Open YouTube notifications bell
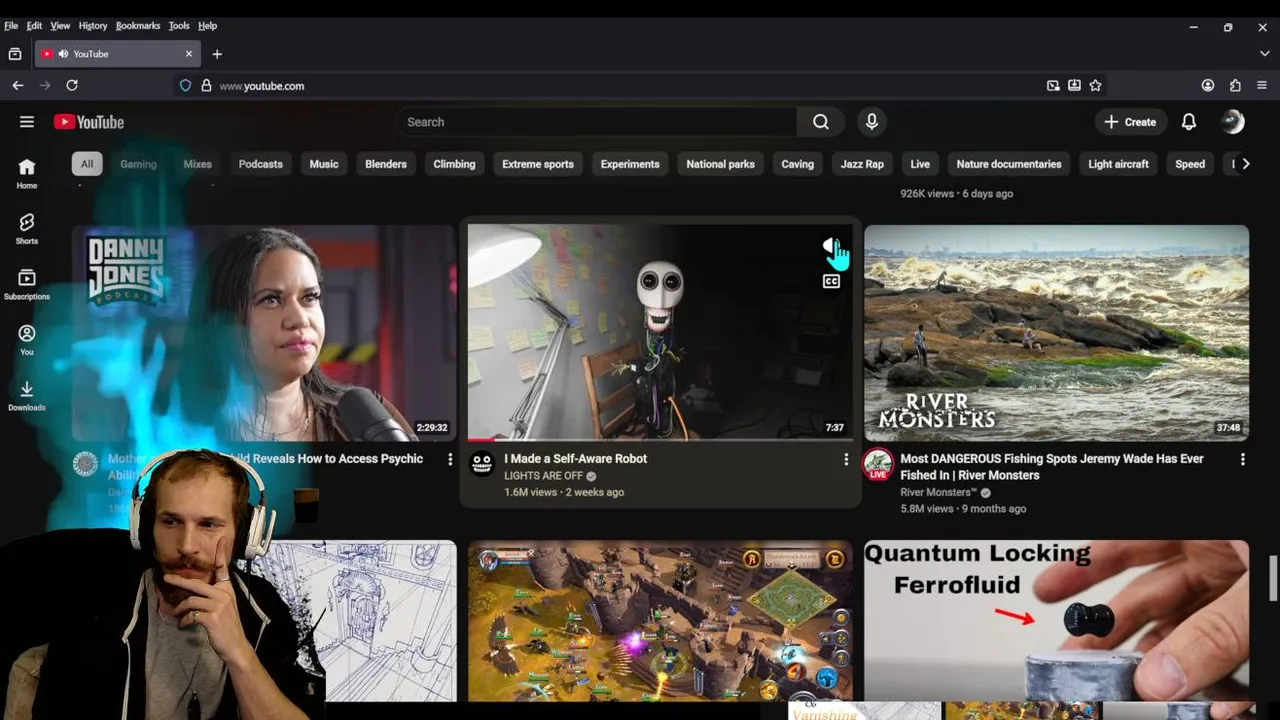This screenshot has width=1280, height=720. 1189,122
